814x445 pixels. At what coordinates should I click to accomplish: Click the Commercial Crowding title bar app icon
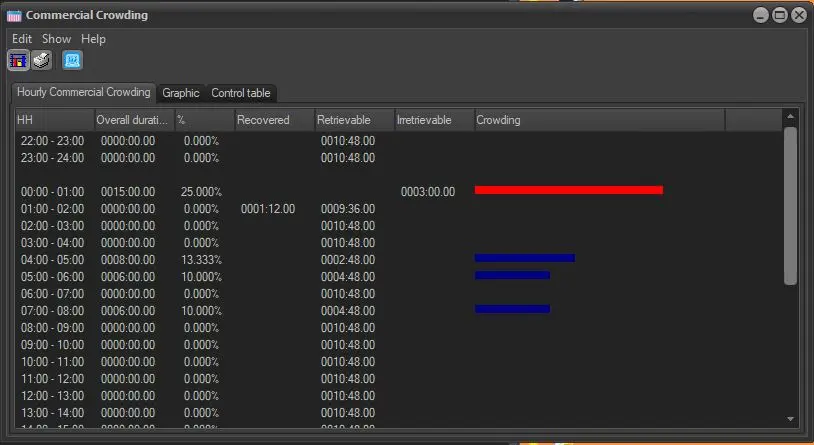pos(14,15)
